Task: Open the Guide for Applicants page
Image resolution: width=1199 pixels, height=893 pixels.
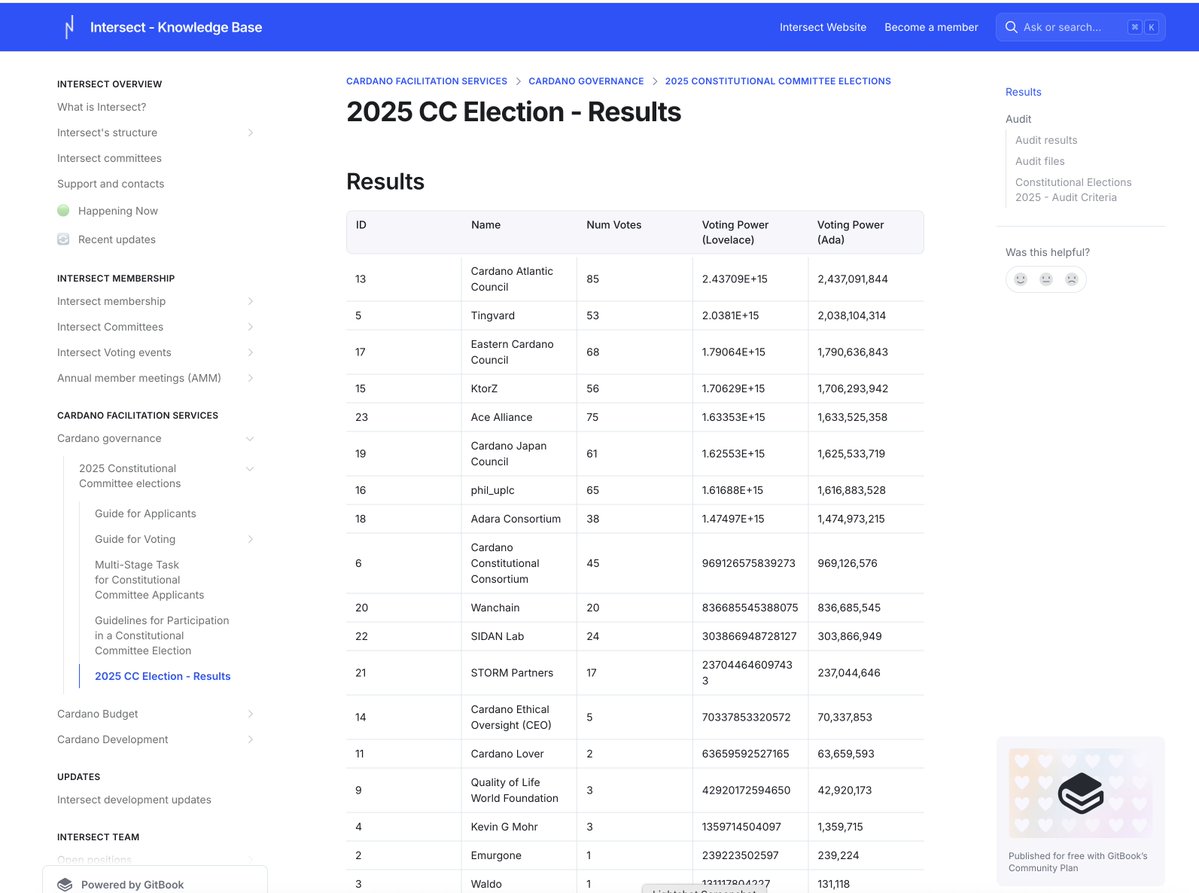Action: click(x=145, y=514)
